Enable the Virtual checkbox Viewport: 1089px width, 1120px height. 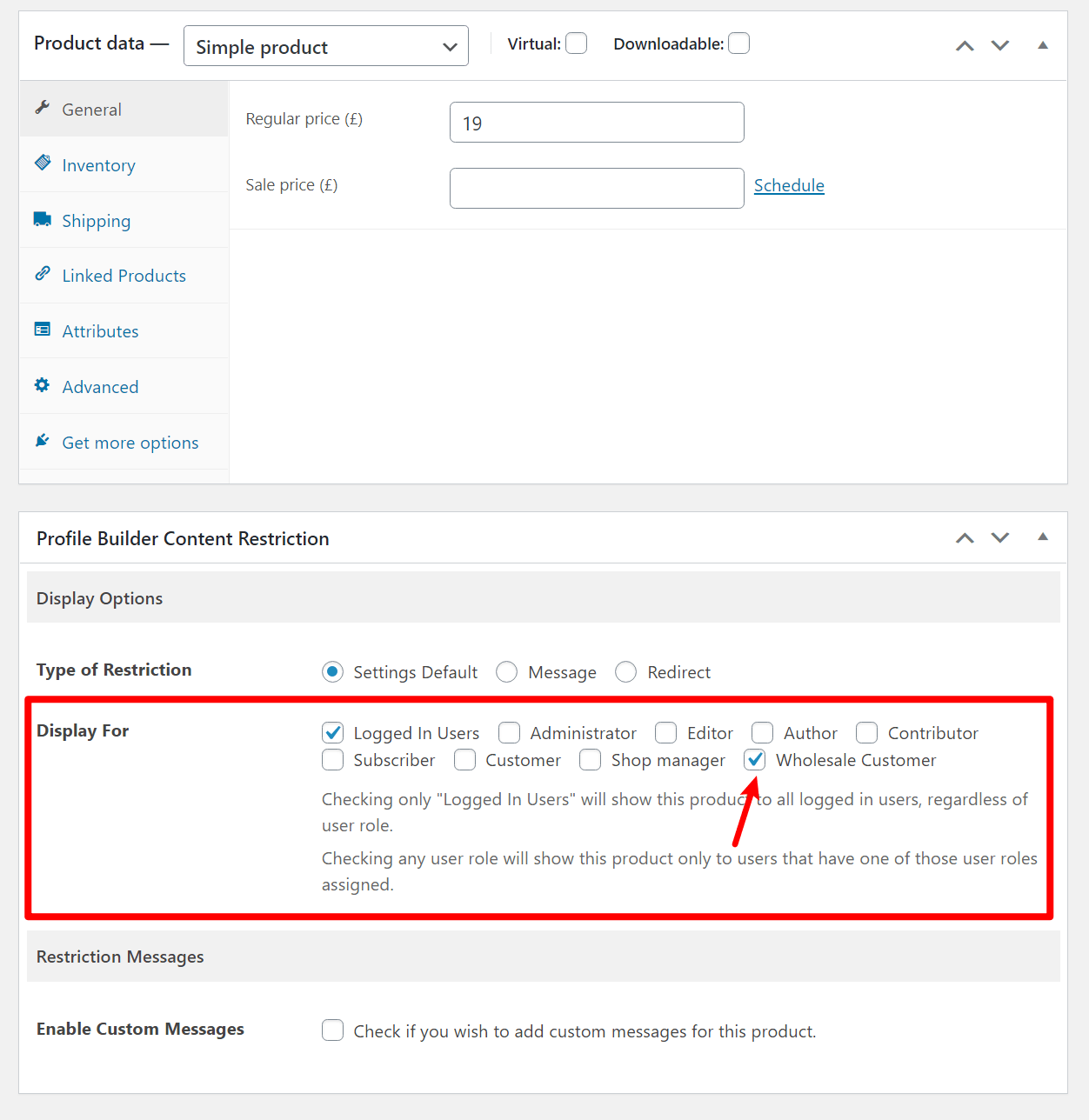point(576,43)
